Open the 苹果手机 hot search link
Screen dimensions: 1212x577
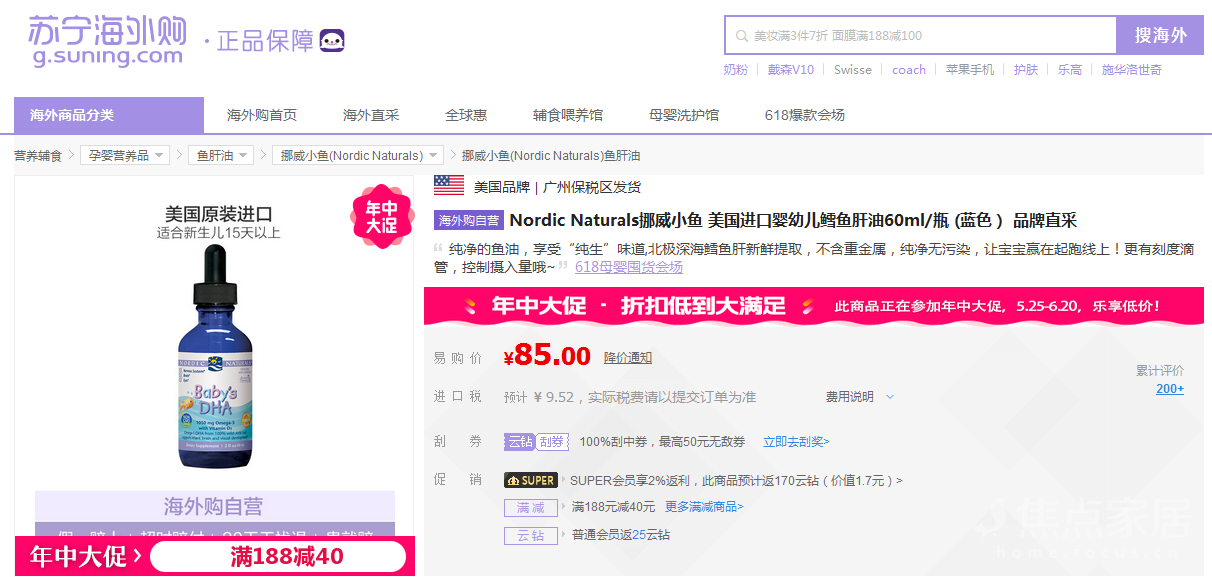[x=970, y=70]
